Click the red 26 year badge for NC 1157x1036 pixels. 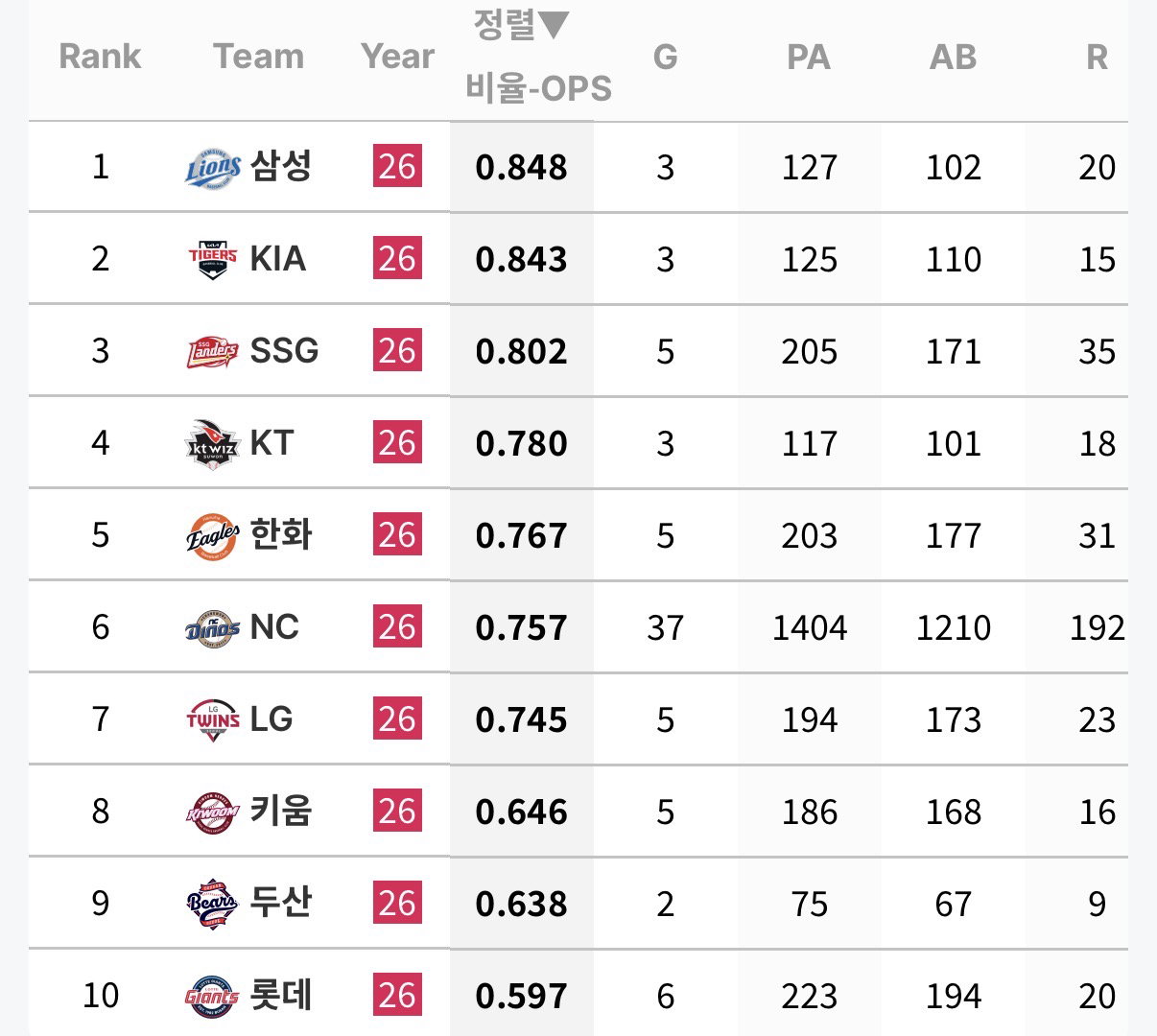pos(397,627)
